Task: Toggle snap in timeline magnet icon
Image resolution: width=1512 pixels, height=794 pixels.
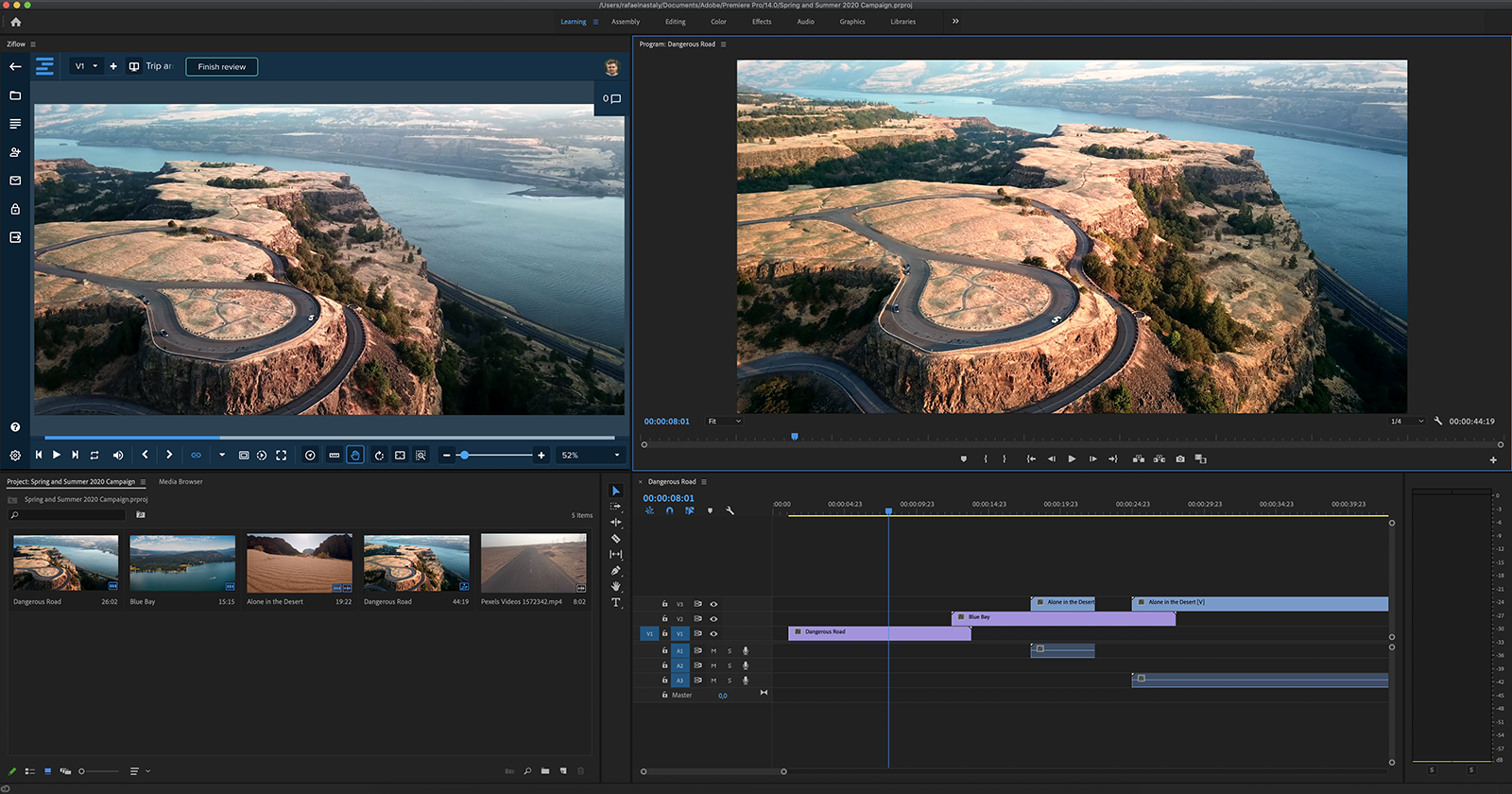Action: (x=669, y=510)
